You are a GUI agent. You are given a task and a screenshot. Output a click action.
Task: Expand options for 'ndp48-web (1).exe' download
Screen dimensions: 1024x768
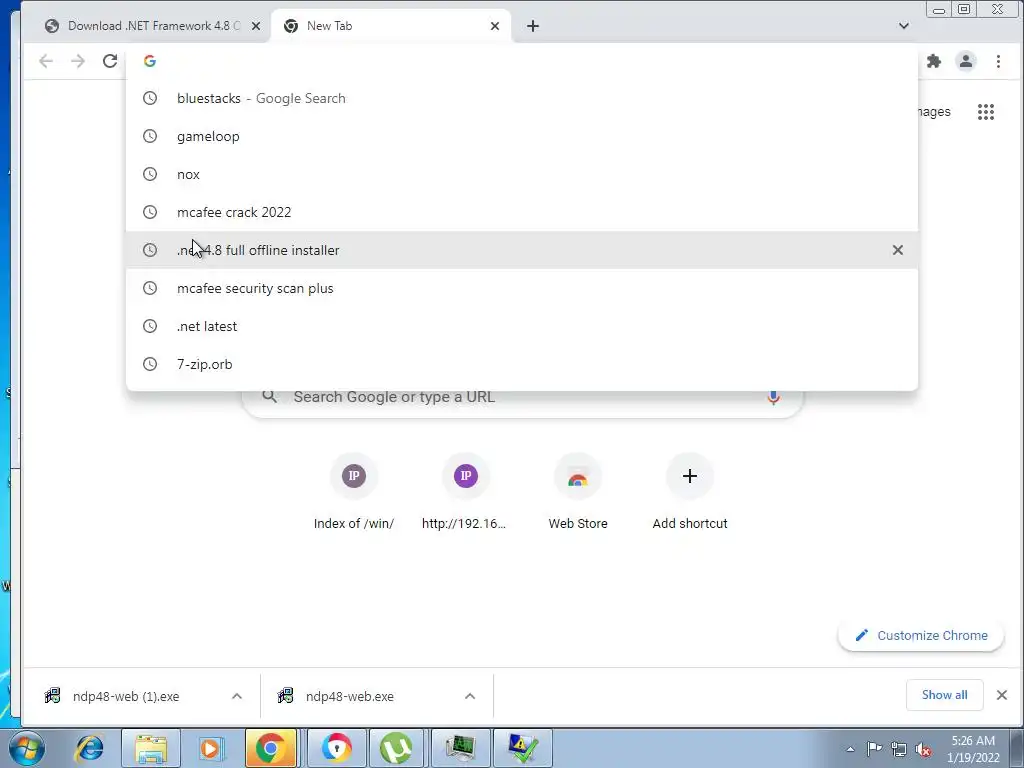(237, 696)
